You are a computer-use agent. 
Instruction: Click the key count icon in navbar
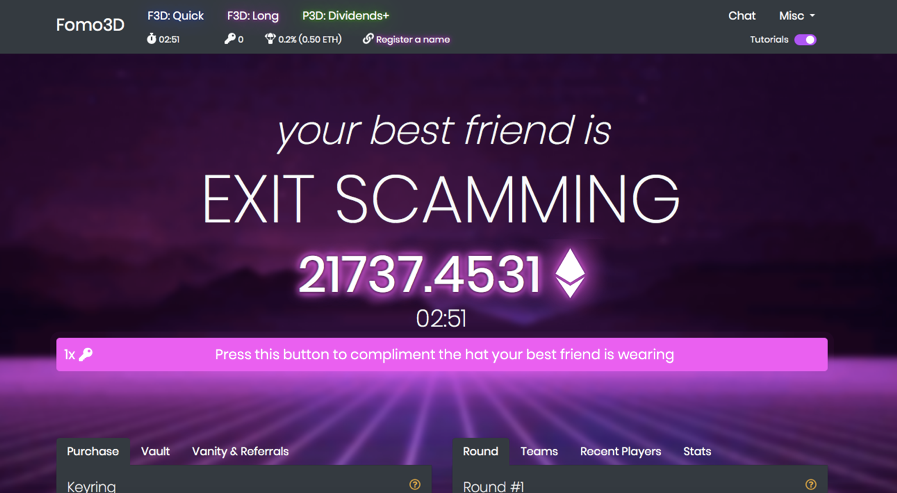229,39
